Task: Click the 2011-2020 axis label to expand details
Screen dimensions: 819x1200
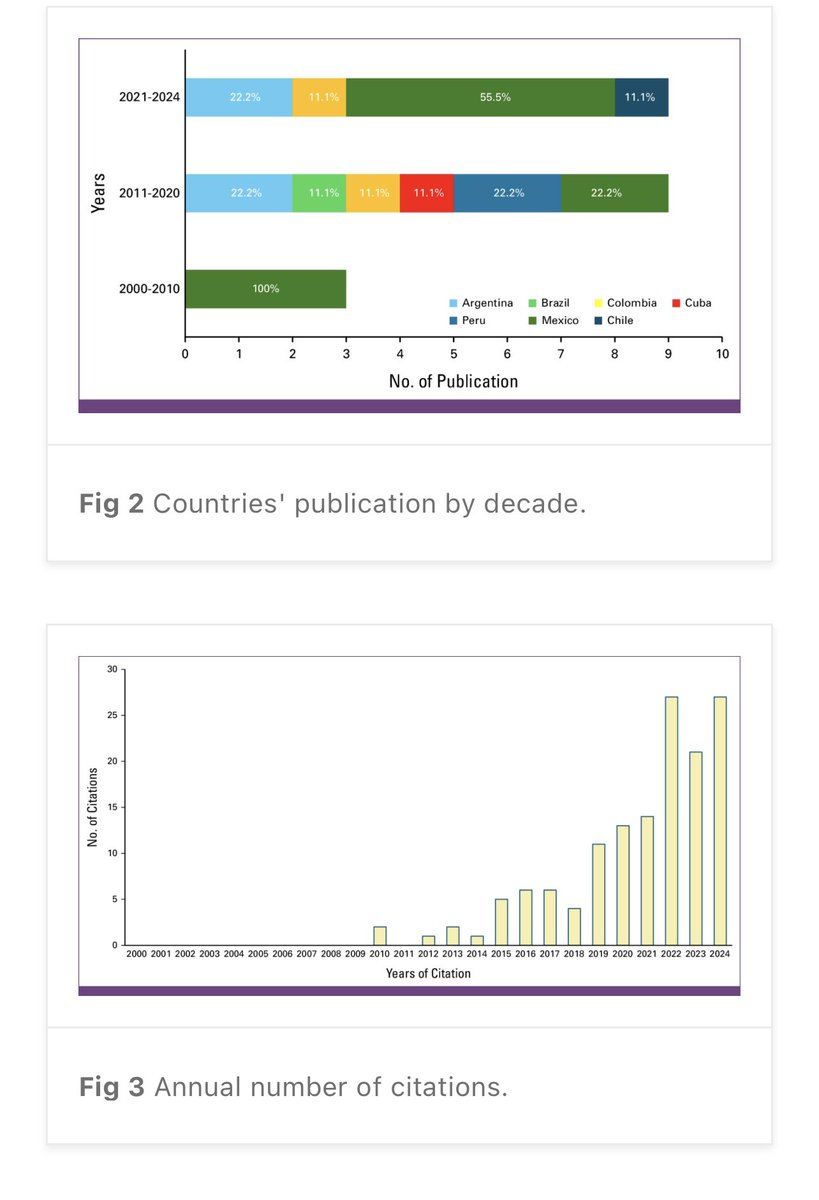Action: (x=148, y=192)
